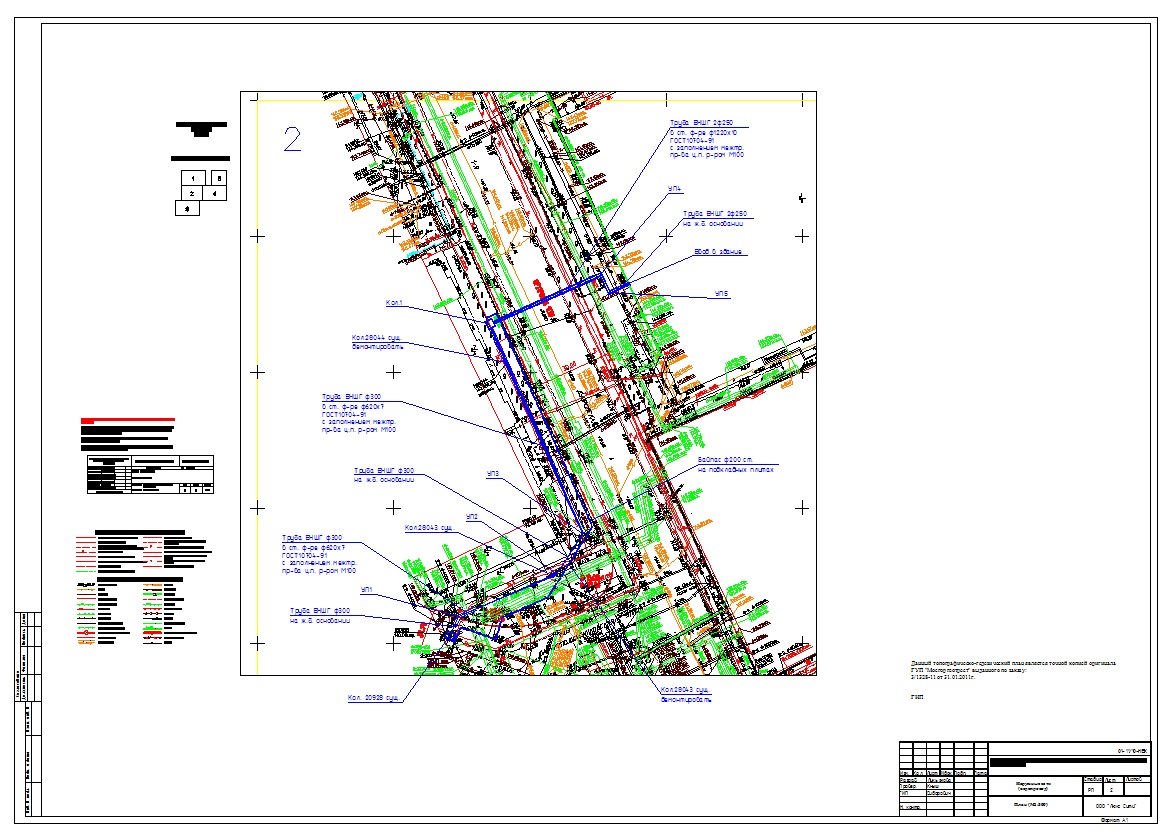The height and width of the screenshot is (835, 1167).
Task: Select the "Кол28044 сущ." annotation
Action: click(376, 338)
